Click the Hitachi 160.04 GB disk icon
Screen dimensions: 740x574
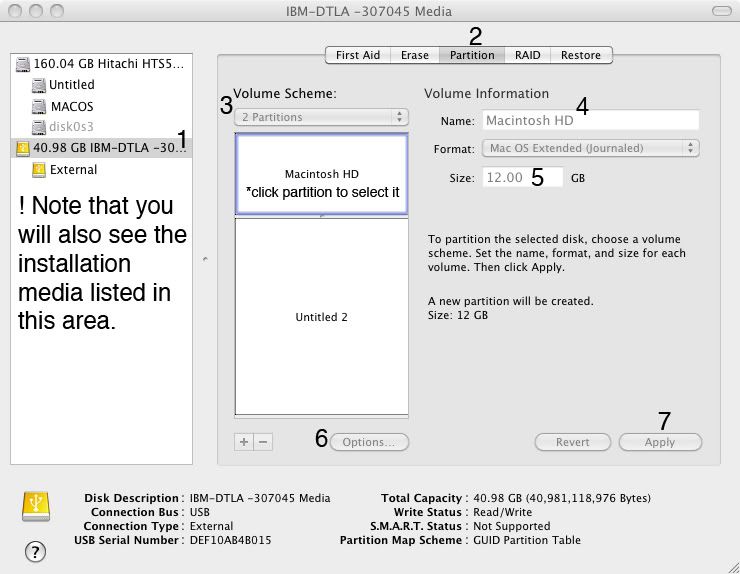[x=23, y=64]
